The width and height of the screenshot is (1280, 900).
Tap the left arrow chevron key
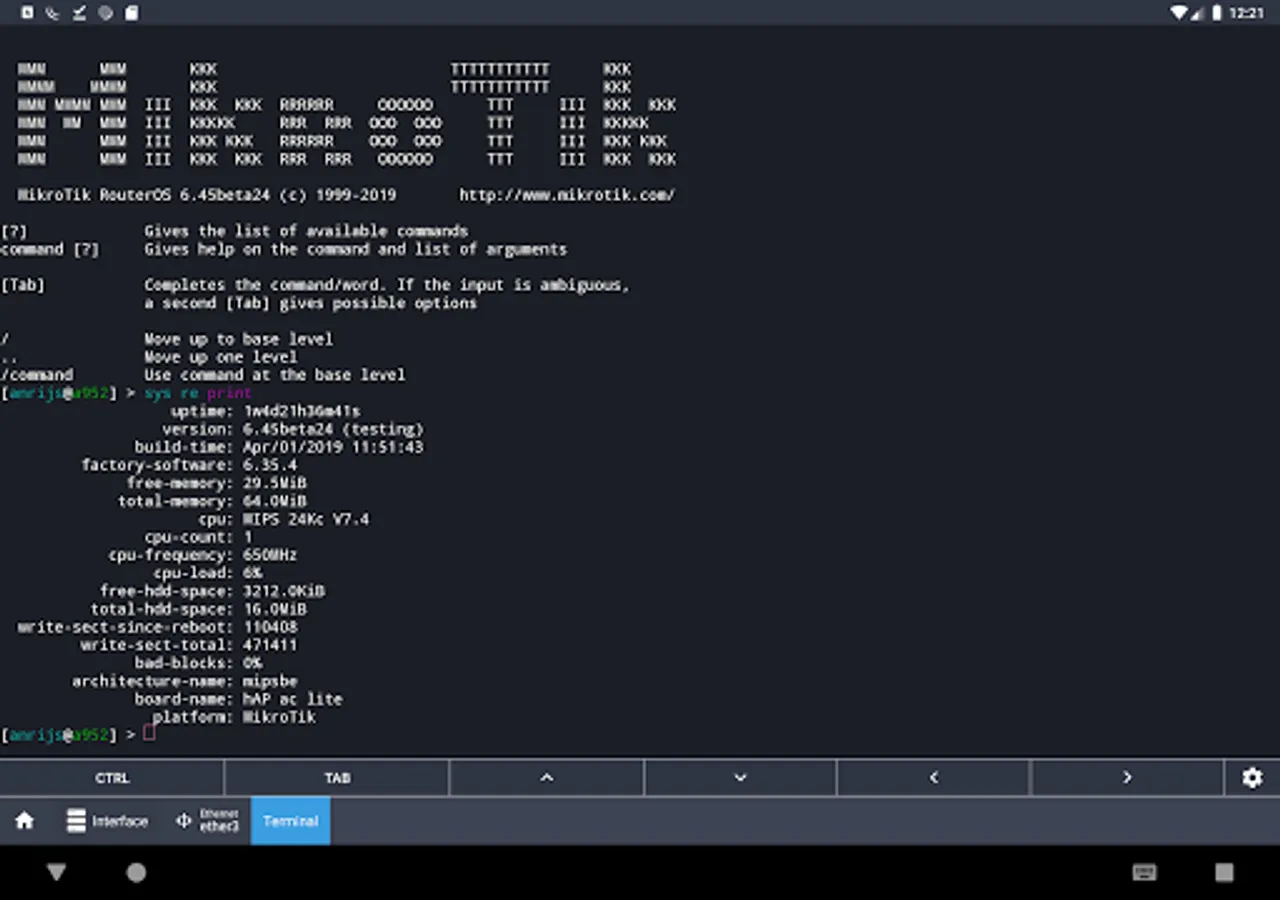933,778
